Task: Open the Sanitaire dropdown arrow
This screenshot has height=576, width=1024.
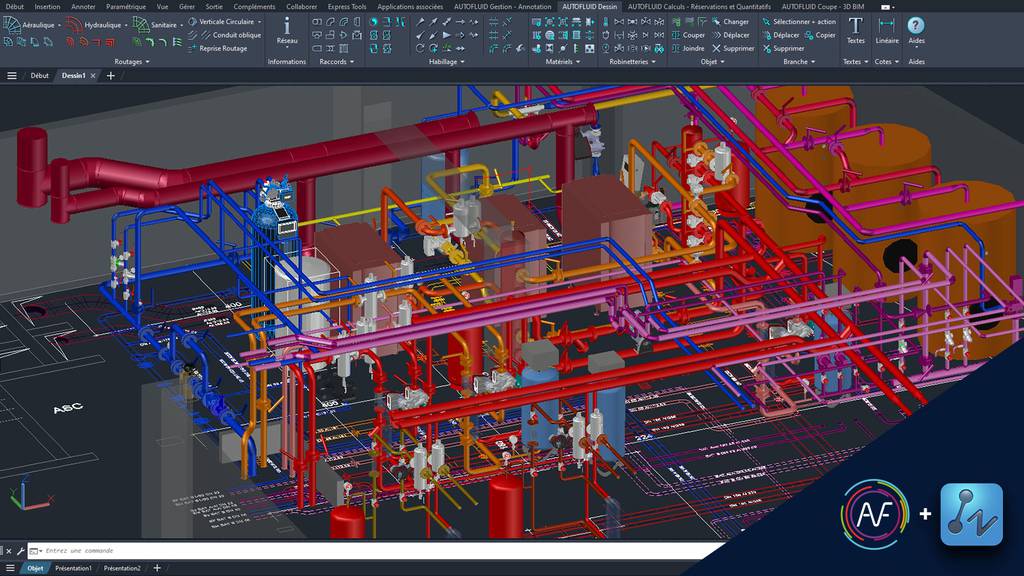Action: (182, 25)
